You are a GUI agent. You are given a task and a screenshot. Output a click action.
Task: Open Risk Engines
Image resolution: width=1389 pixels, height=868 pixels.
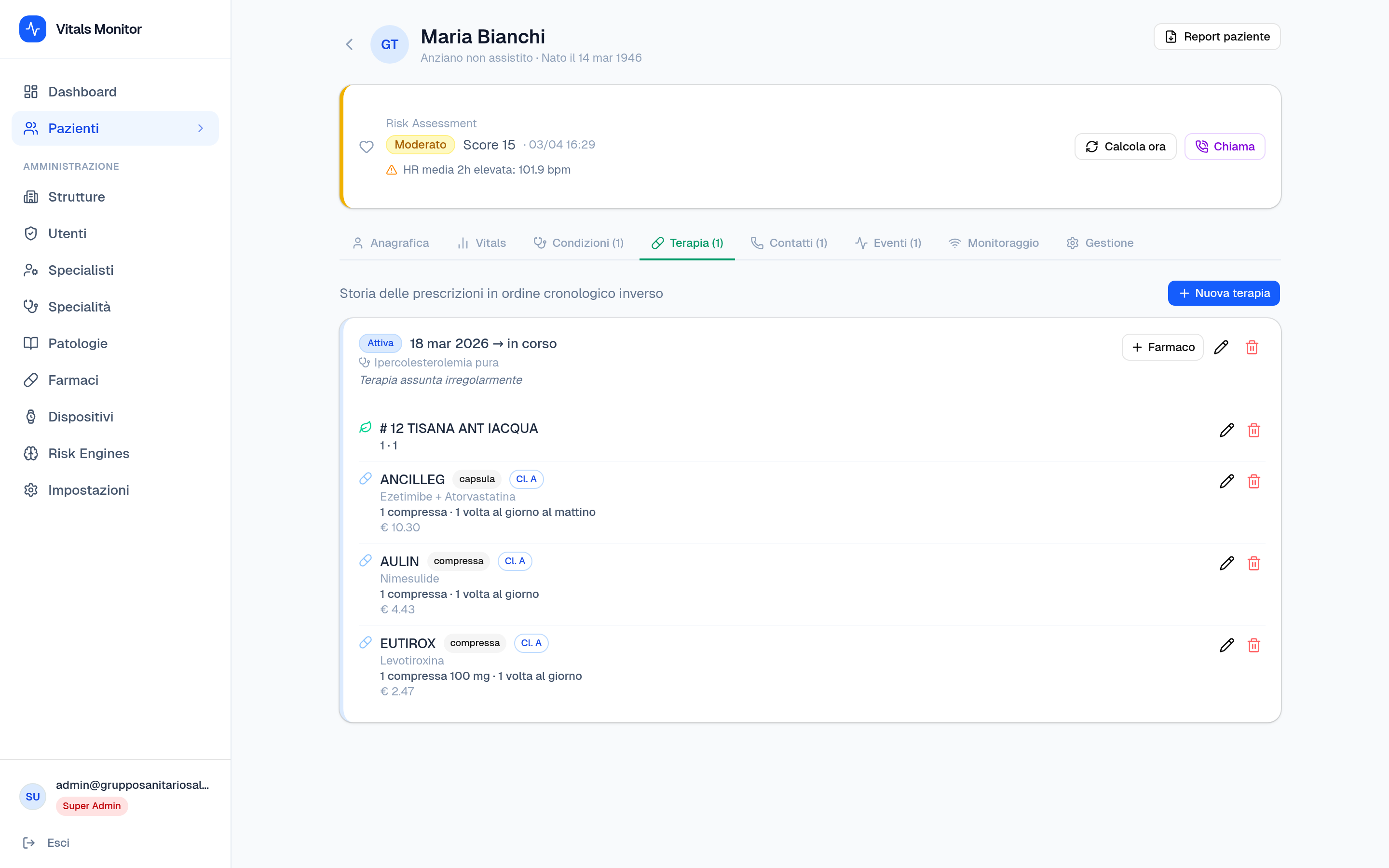pos(115,453)
